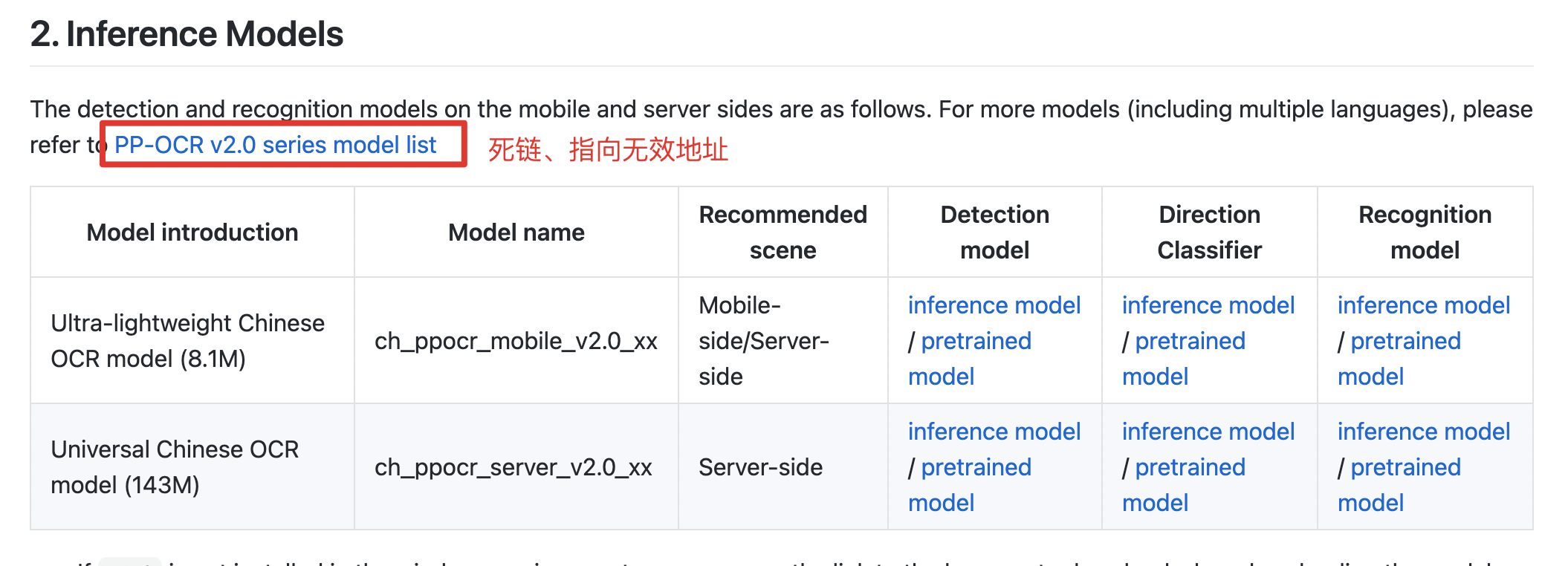This screenshot has width=1568, height=566.
Task: Click the Universal Chinese OCR model cell
Action: click(175, 467)
